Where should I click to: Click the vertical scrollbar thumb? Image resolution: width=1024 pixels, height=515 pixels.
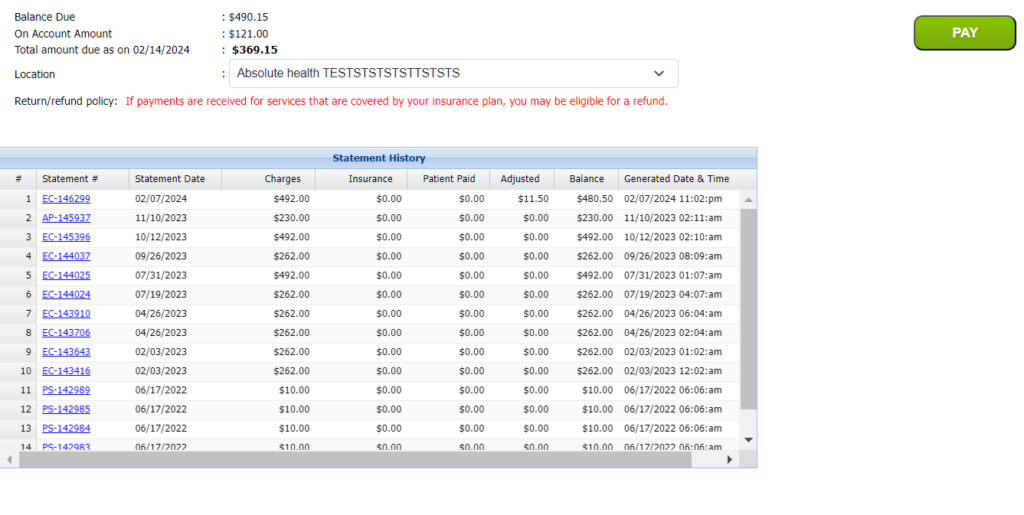[748, 308]
